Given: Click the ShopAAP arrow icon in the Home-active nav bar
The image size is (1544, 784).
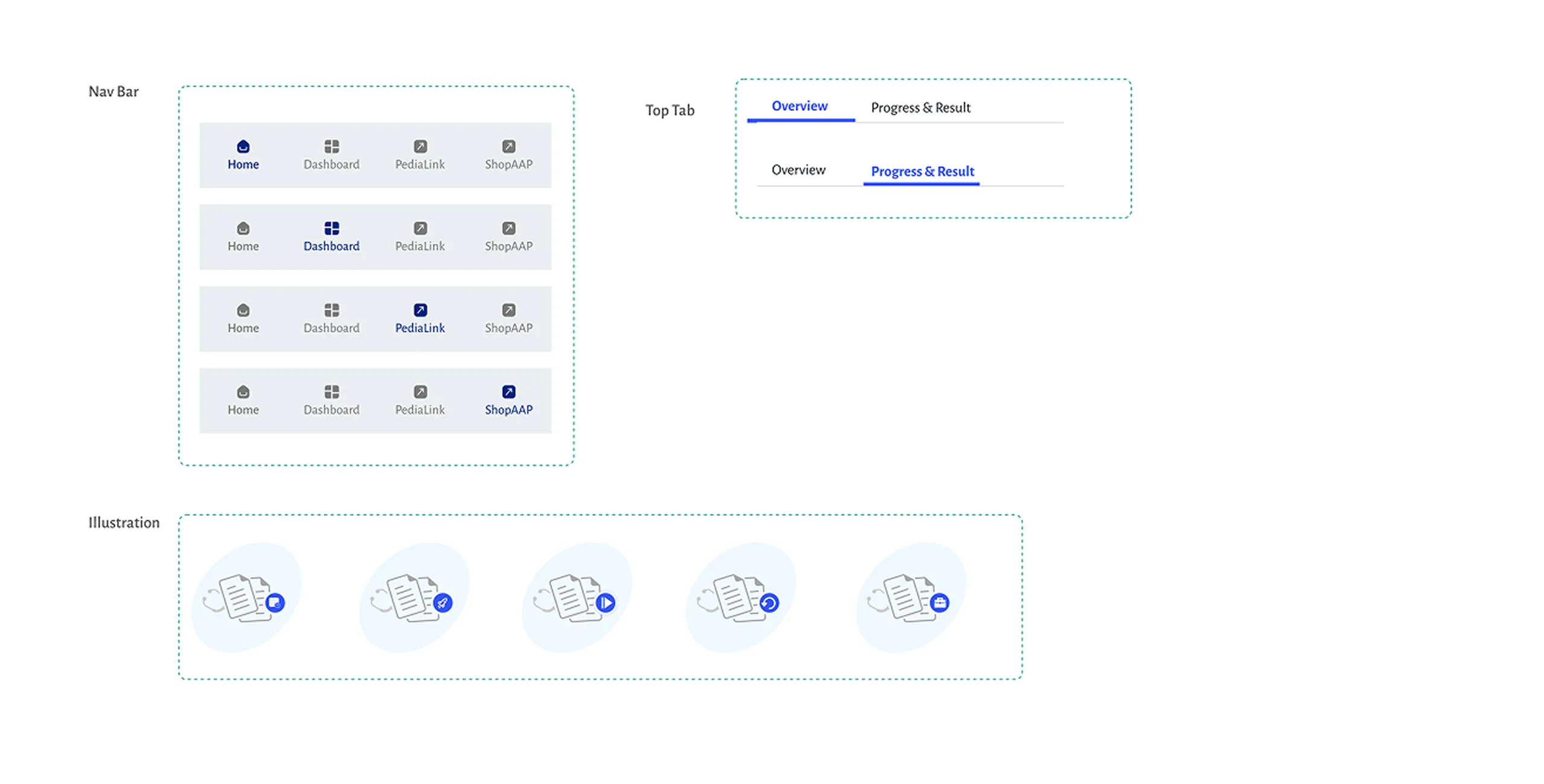Looking at the screenshot, I should pos(508,147).
